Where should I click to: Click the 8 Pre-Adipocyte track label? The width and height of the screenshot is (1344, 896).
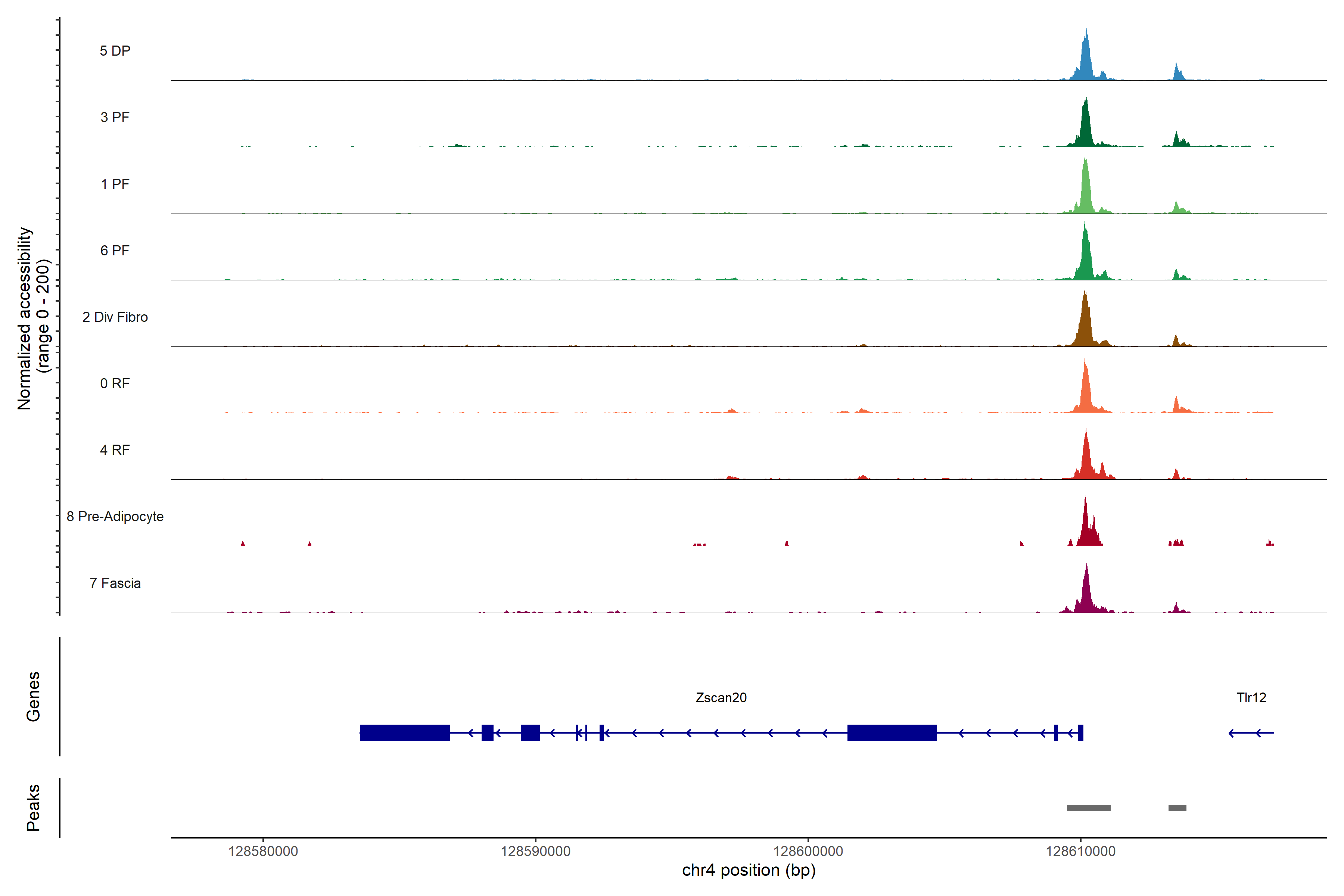point(115,517)
